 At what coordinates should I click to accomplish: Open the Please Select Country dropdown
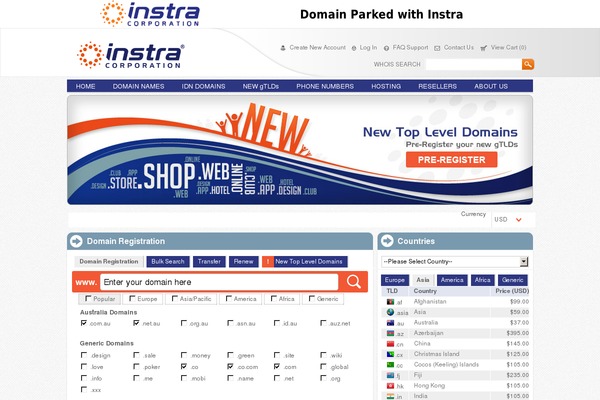point(455,262)
